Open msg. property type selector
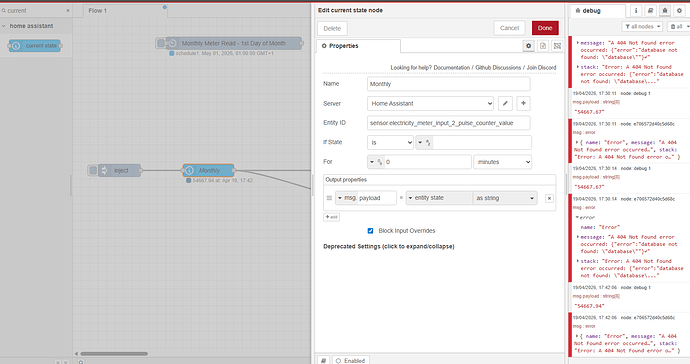Screen dimensions: 690x364 point(347,198)
